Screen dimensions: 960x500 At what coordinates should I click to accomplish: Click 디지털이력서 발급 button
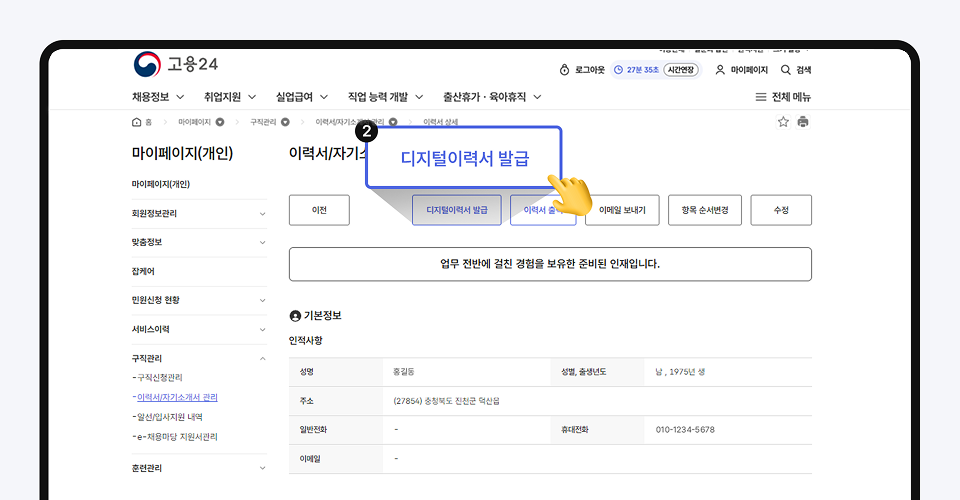tap(457, 211)
